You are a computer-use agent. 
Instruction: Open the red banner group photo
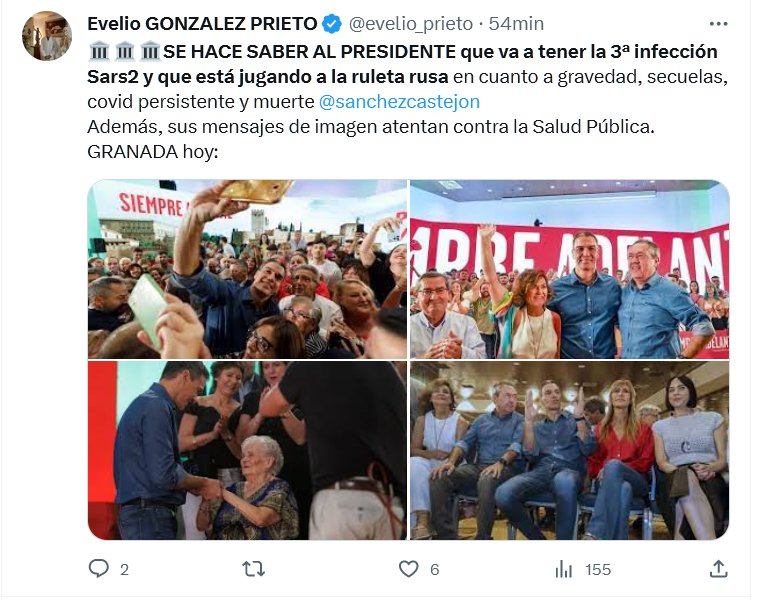[570, 269]
